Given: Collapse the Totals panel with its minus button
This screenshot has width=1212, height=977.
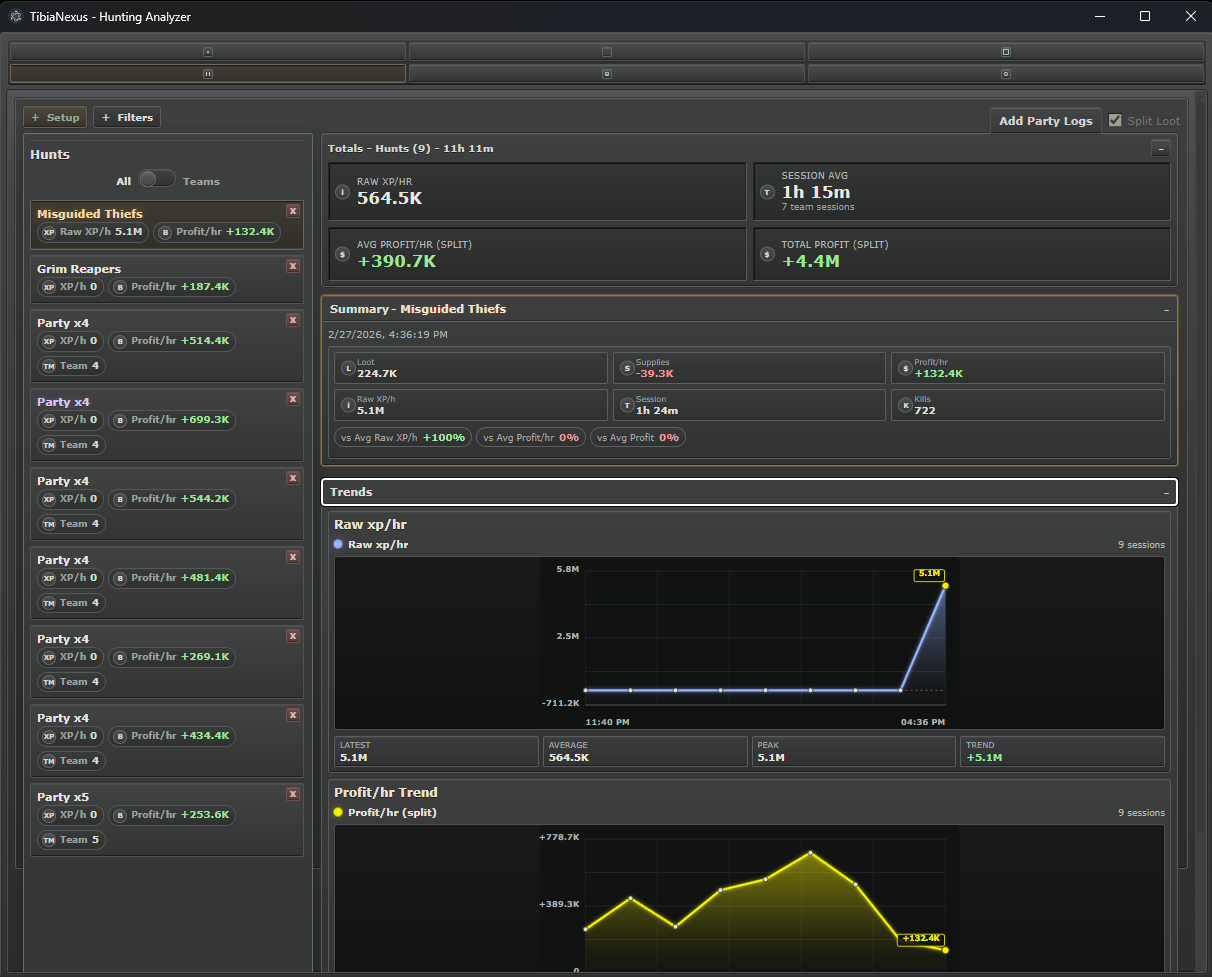Looking at the screenshot, I should [x=1160, y=147].
